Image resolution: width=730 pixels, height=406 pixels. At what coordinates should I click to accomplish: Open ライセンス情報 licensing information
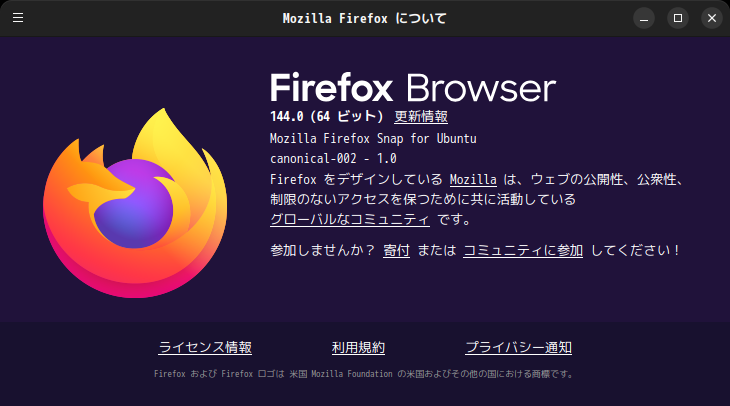205,347
